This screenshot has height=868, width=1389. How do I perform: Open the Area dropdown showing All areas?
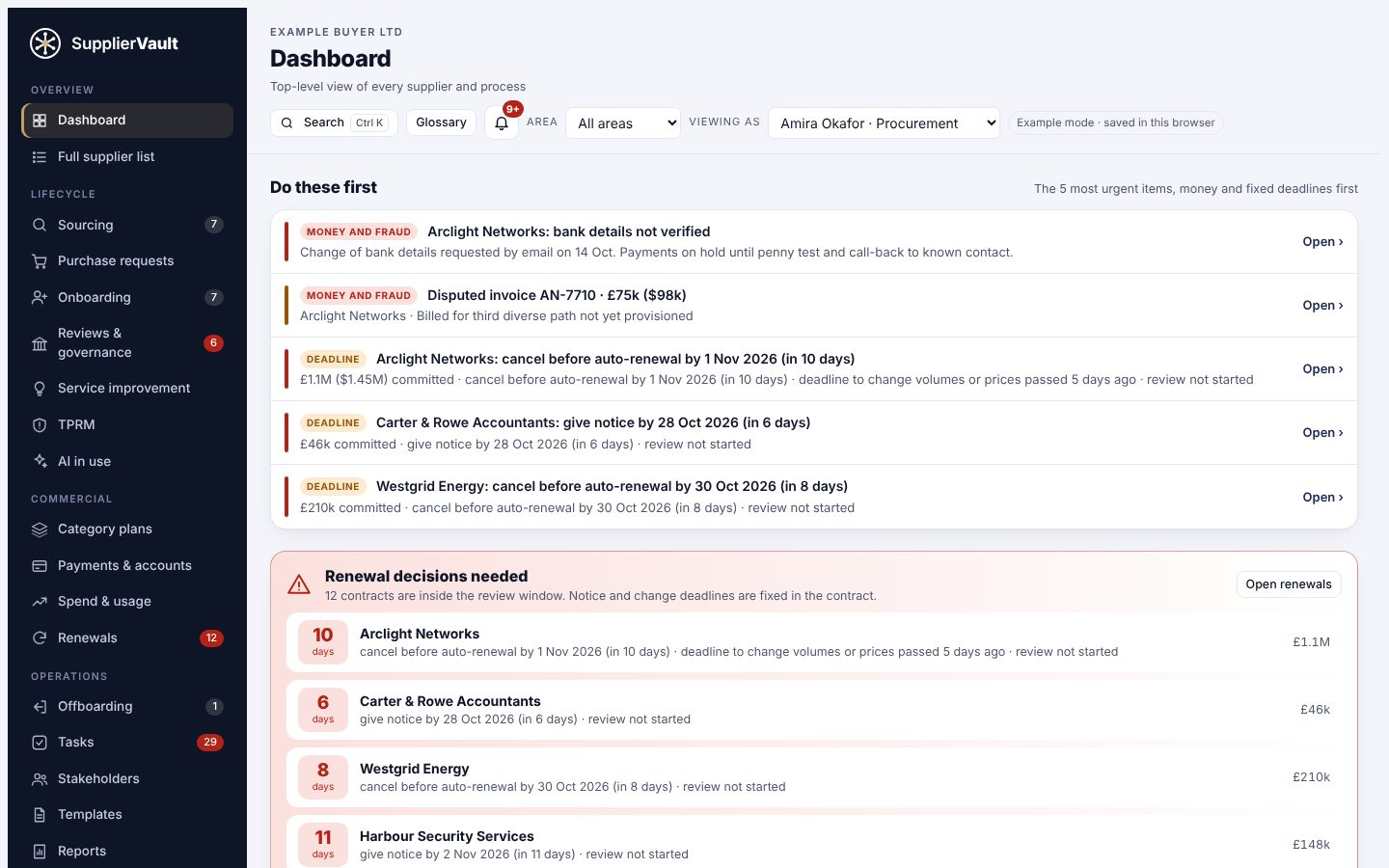[623, 122]
